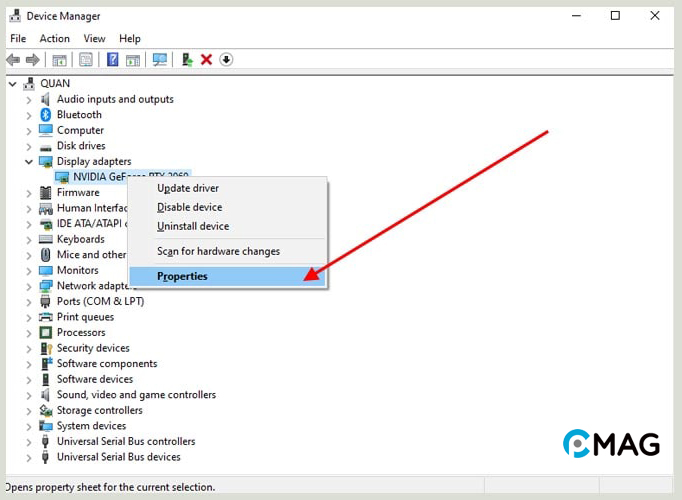
Task: Select the Software devices row
Action: coord(95,379)
